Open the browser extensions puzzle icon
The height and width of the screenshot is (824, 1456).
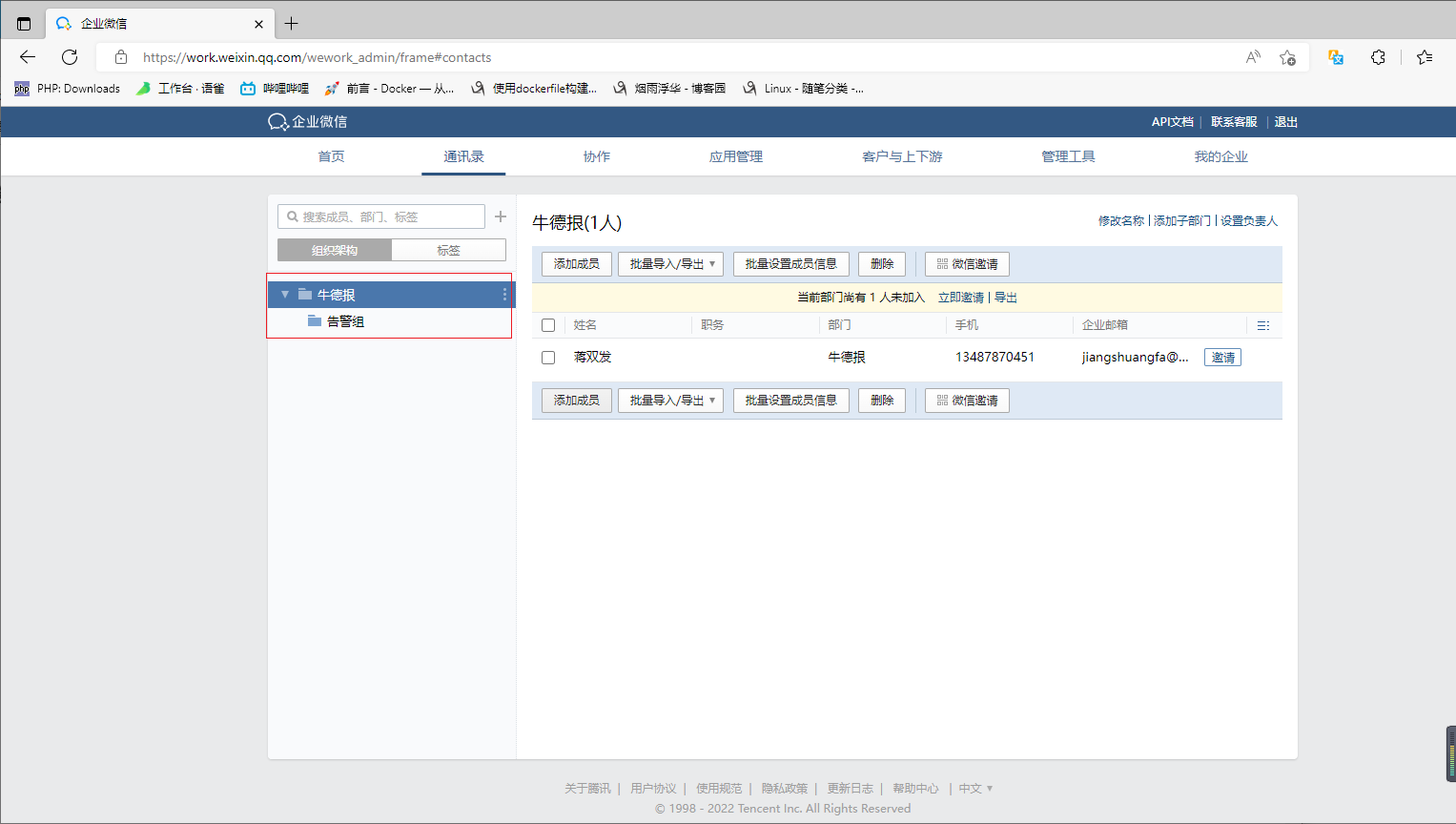click(1378, 57)
